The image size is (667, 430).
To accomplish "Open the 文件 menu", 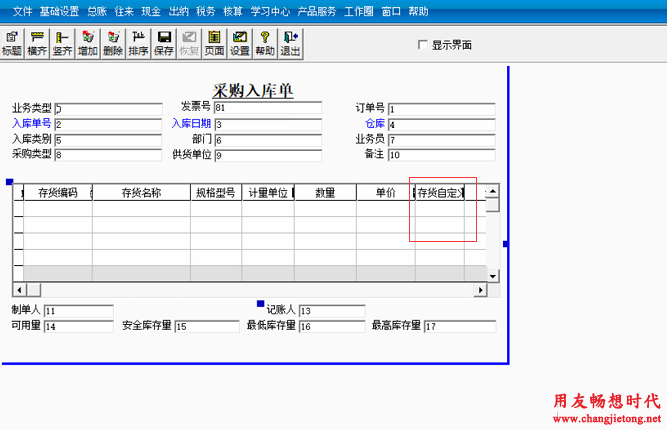I will 22,11.
